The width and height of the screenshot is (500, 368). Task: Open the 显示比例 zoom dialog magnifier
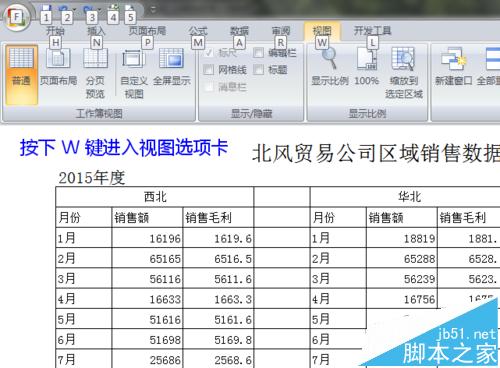tap(330, 67)
